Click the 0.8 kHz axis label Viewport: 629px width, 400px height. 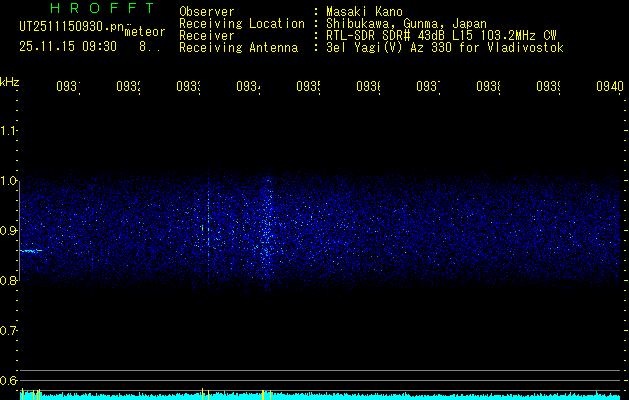(x=8, y=280)
